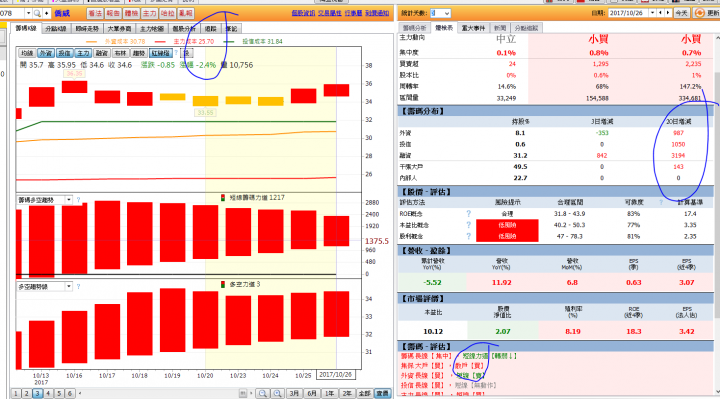720x399 pixels.
Task: Switch to the 筆記 tab
Action: point(232,29)
